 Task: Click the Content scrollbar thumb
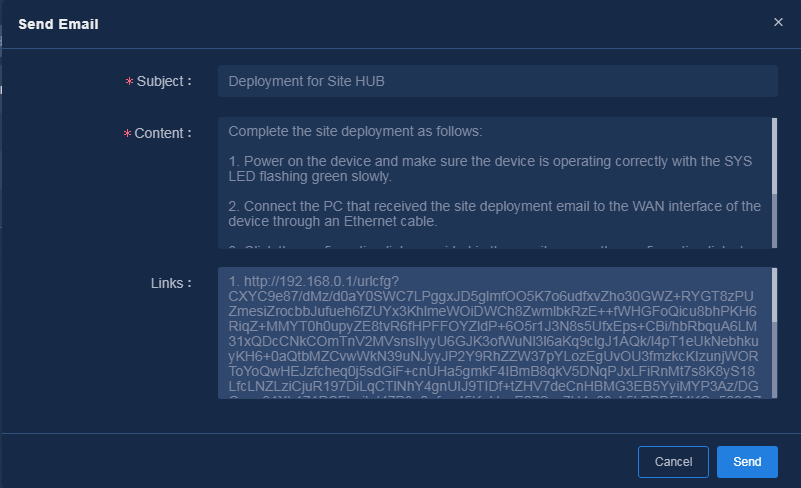click(774, 156)
